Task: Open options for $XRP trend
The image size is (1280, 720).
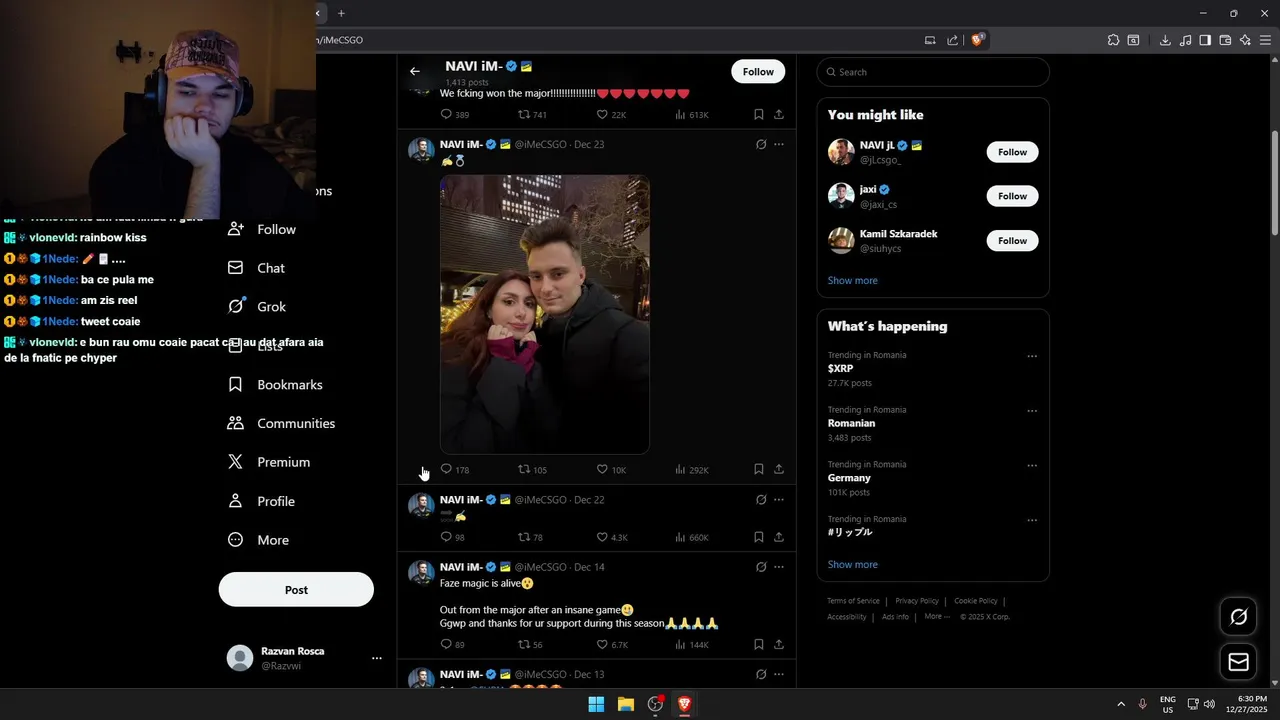Action: [x=1032, y=356]
